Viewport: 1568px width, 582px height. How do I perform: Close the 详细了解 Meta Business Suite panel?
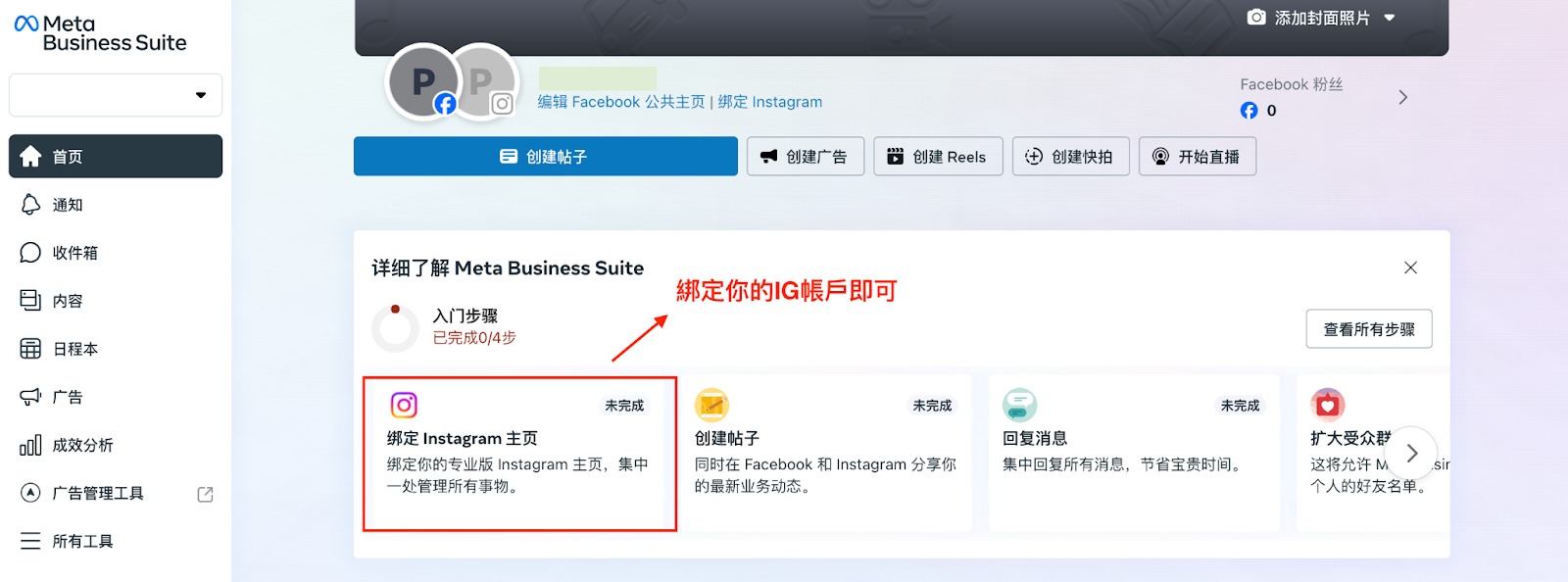pyautogui.click(x=1410, y=267)
